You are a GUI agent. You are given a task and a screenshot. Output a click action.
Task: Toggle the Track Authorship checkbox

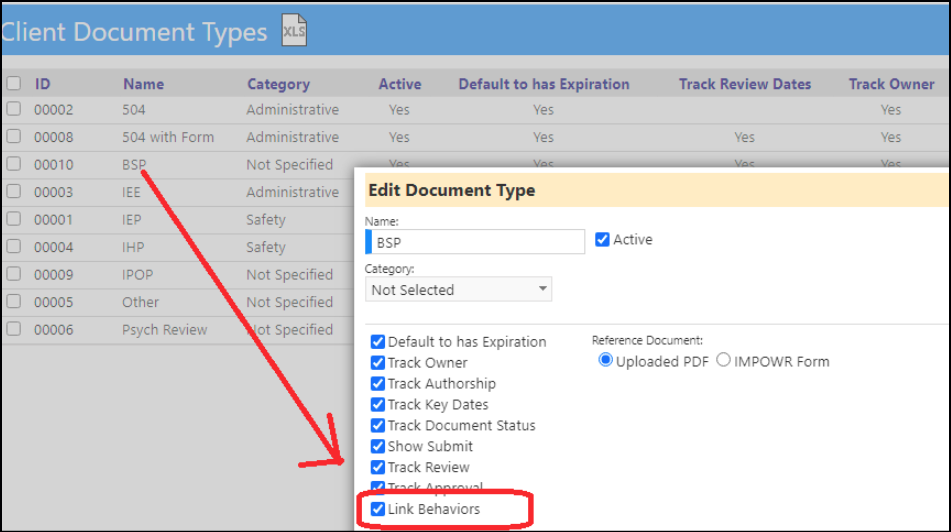[x=377, y=383]
